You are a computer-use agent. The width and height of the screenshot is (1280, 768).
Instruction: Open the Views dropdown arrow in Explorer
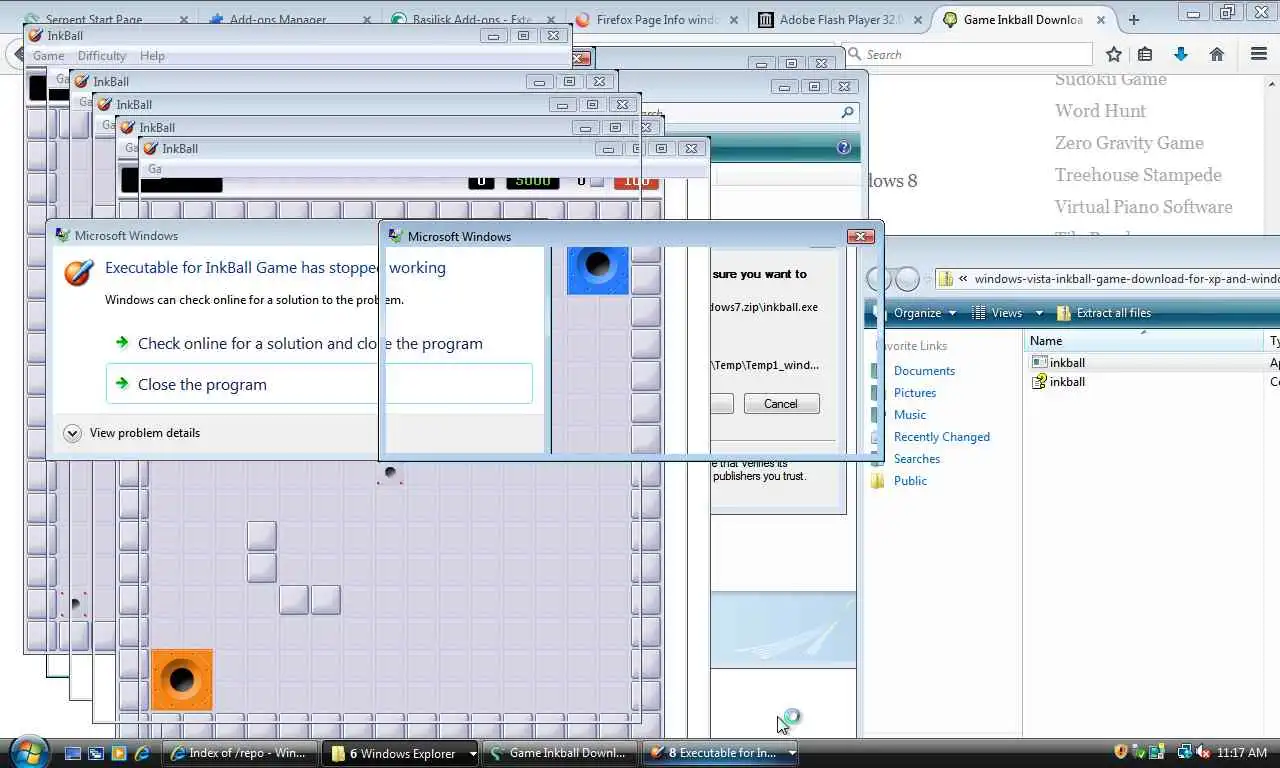tap(1038, 313)
